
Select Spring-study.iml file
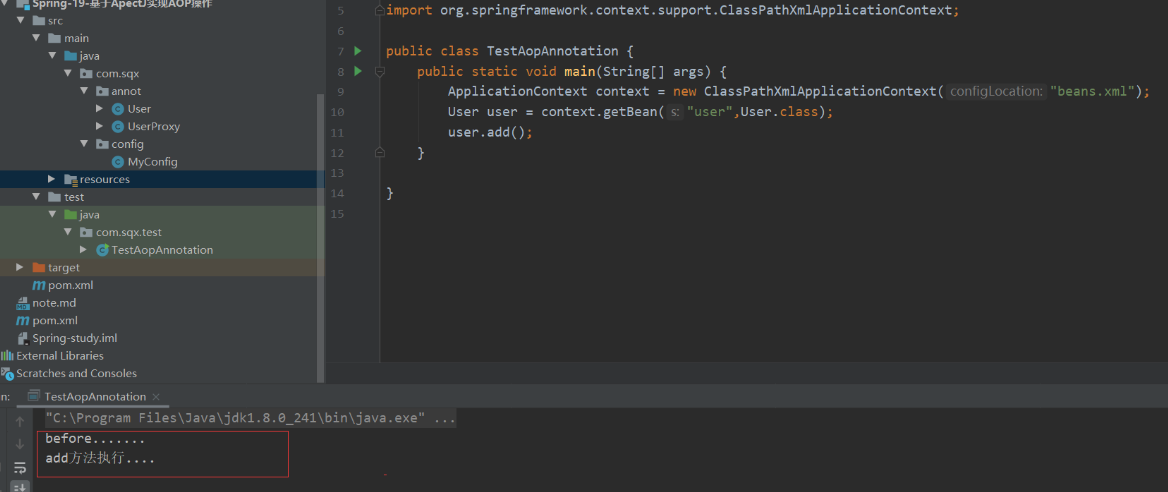74,338
